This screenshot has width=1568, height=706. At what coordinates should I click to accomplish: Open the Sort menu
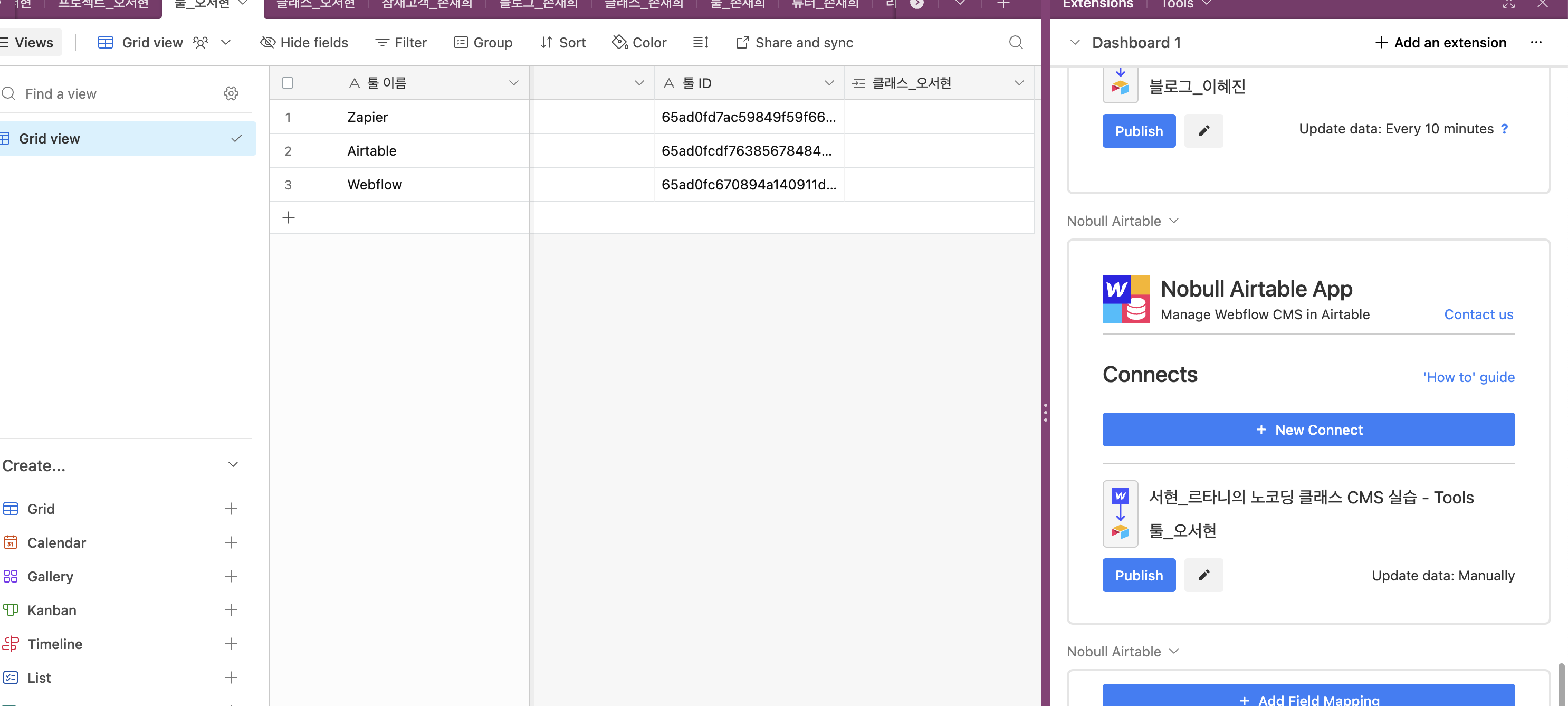pyautogui.click(x=563, y=43)
